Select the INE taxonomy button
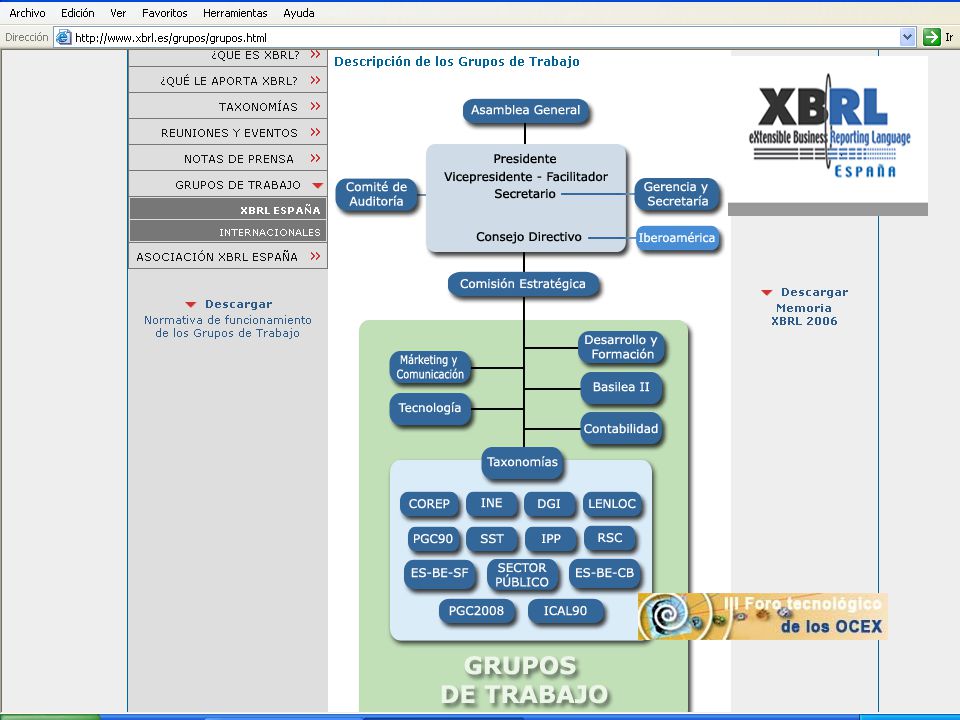The image size is (960, 720). click(492, 503)
